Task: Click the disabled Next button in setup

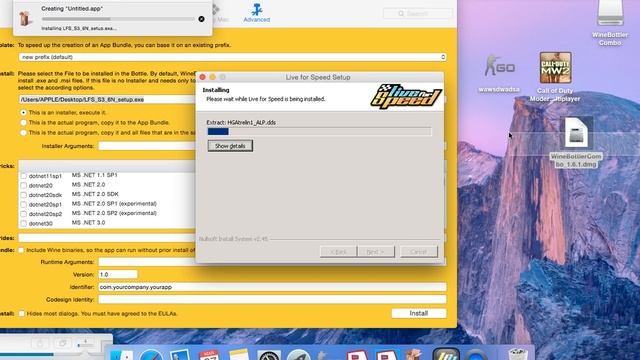Action: 376,251
